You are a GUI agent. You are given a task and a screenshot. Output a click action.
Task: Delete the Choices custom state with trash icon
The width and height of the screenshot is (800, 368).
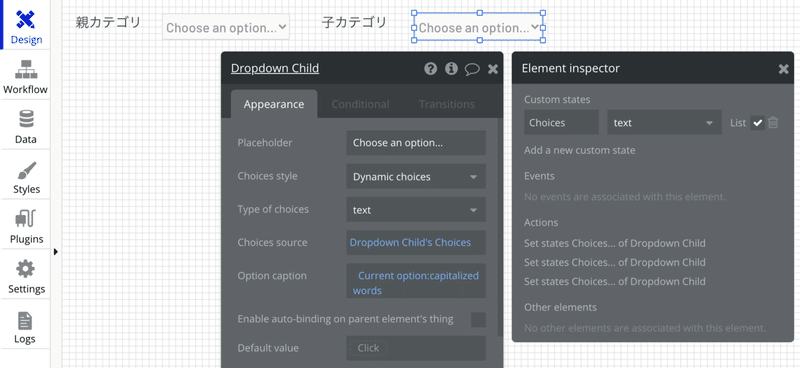[773, 122]
